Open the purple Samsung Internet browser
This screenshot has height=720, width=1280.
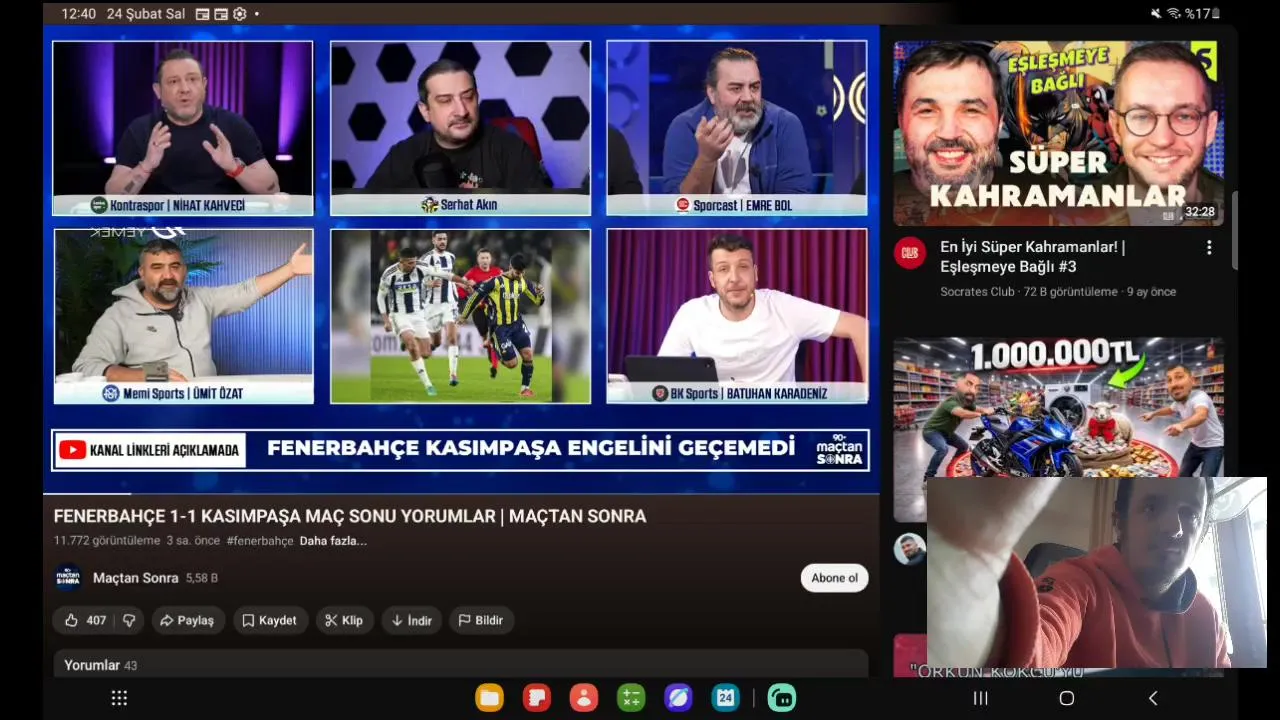678,698
